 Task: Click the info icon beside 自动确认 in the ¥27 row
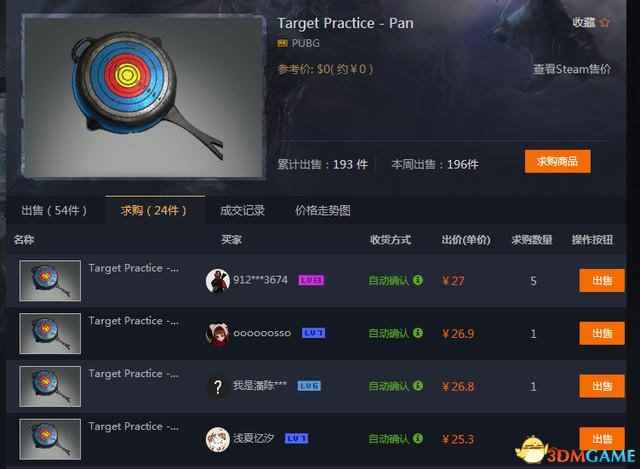click(x=418, y=280)
